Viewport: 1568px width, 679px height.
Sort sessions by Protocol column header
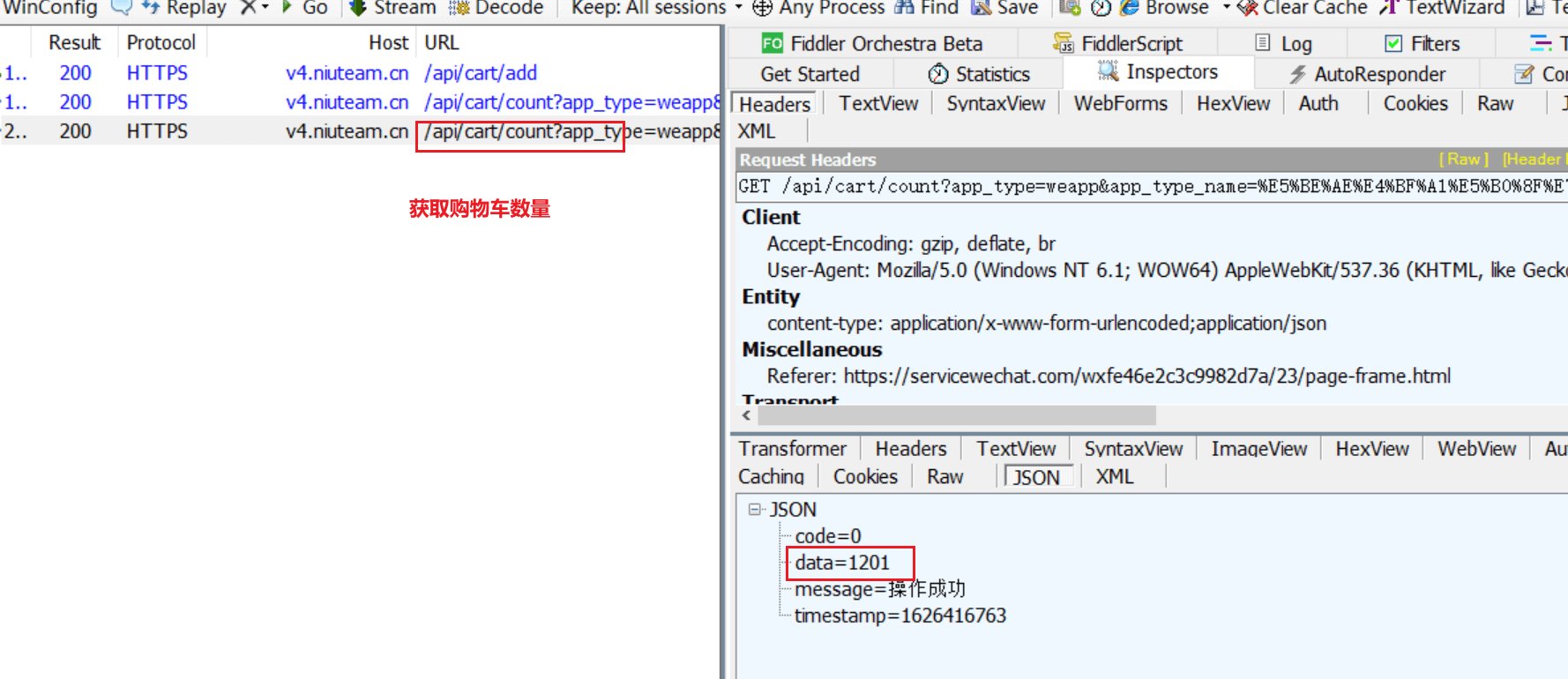[161, 42]
